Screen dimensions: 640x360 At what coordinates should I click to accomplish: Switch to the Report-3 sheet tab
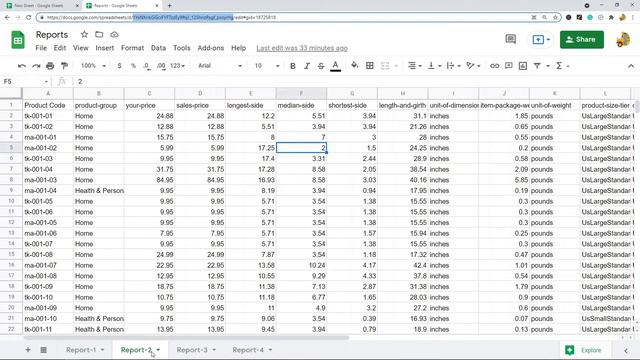coord(192,350)
